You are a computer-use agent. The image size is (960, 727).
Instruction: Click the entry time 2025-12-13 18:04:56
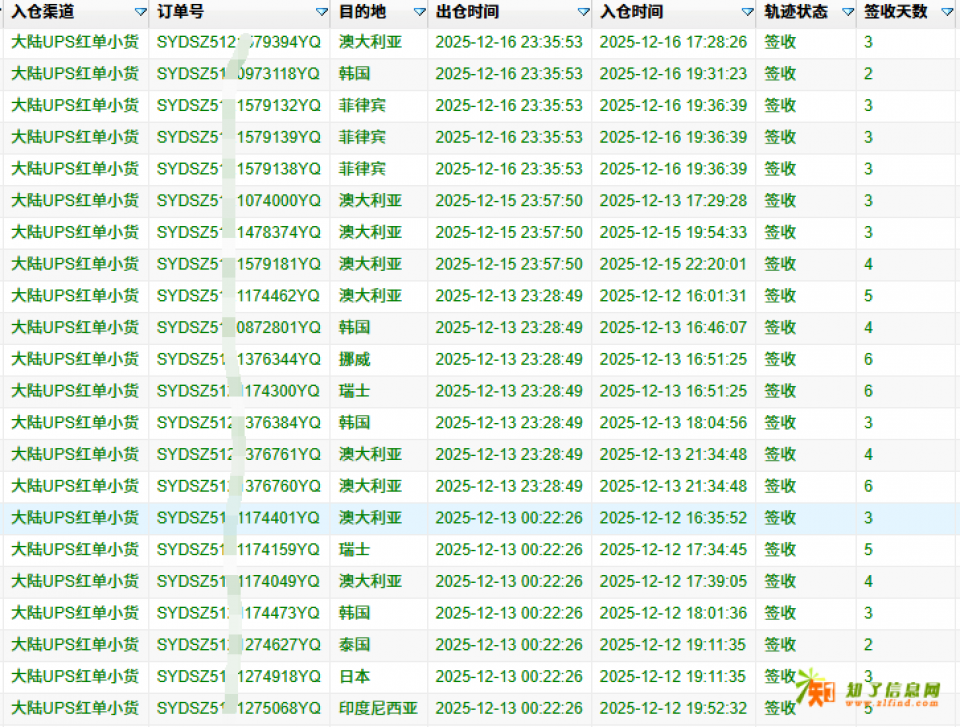[672, 423]
